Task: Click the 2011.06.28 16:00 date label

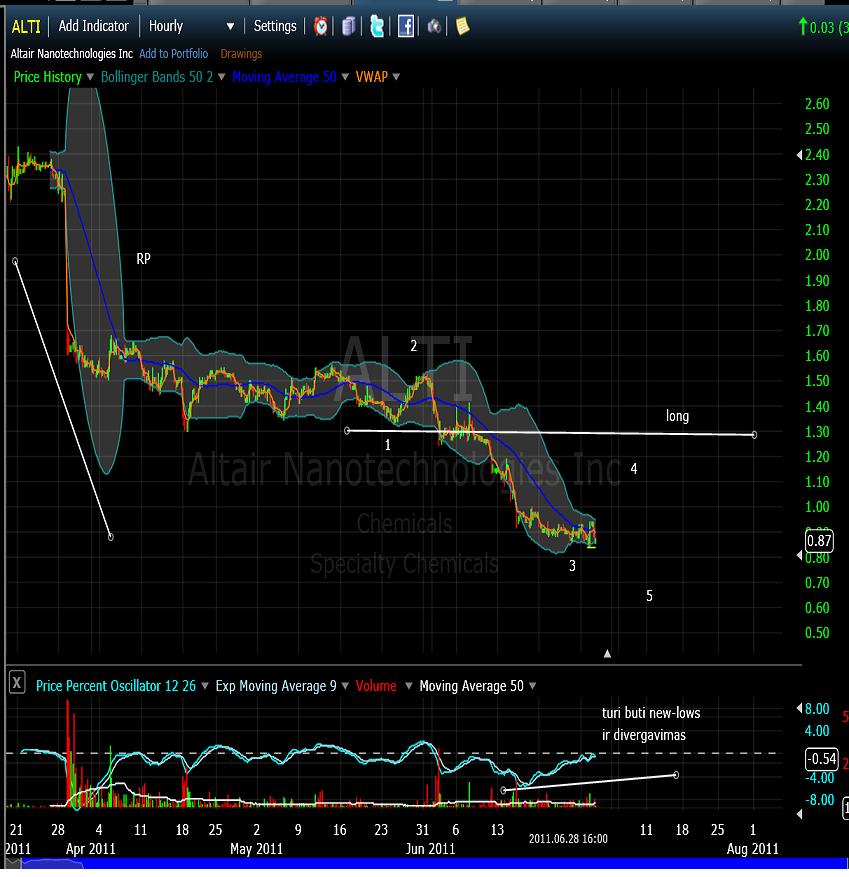Action: pos(568,839)
